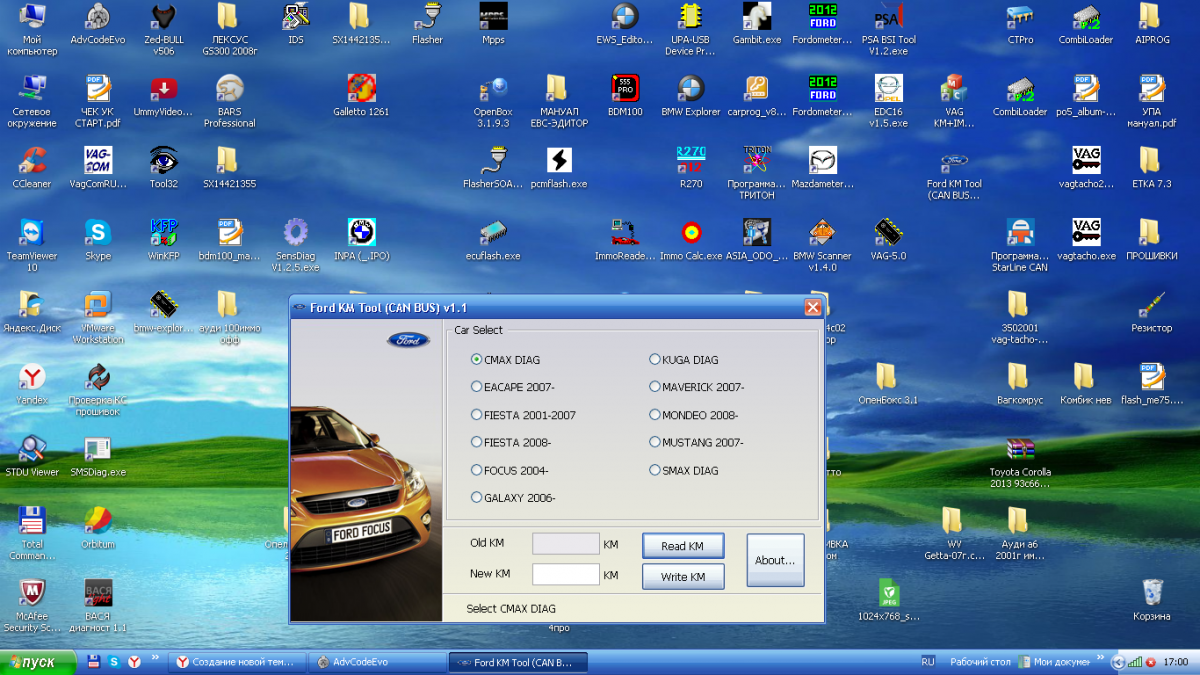This screenshot has height=675, width=1200.
Task: Open the About... dialog button
Action: pos(775,560)
